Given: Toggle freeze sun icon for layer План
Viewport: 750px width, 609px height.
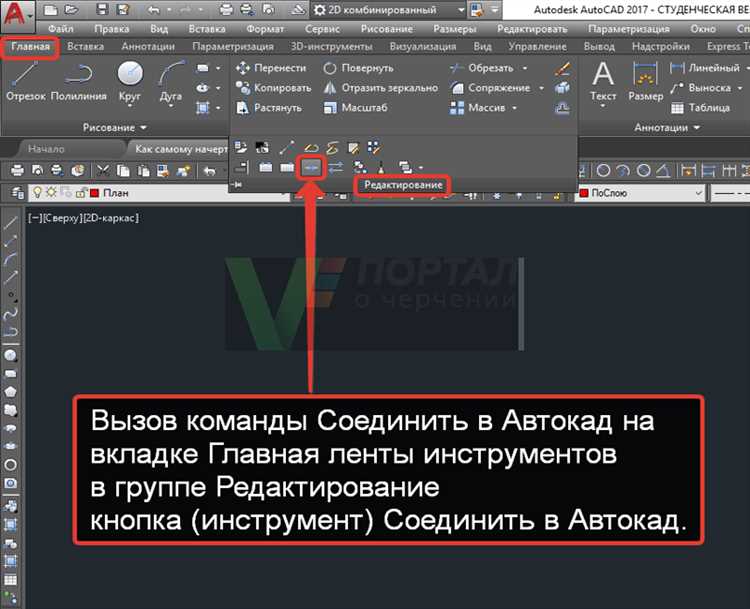Looking at the screenshot, I should pos(51,193).
